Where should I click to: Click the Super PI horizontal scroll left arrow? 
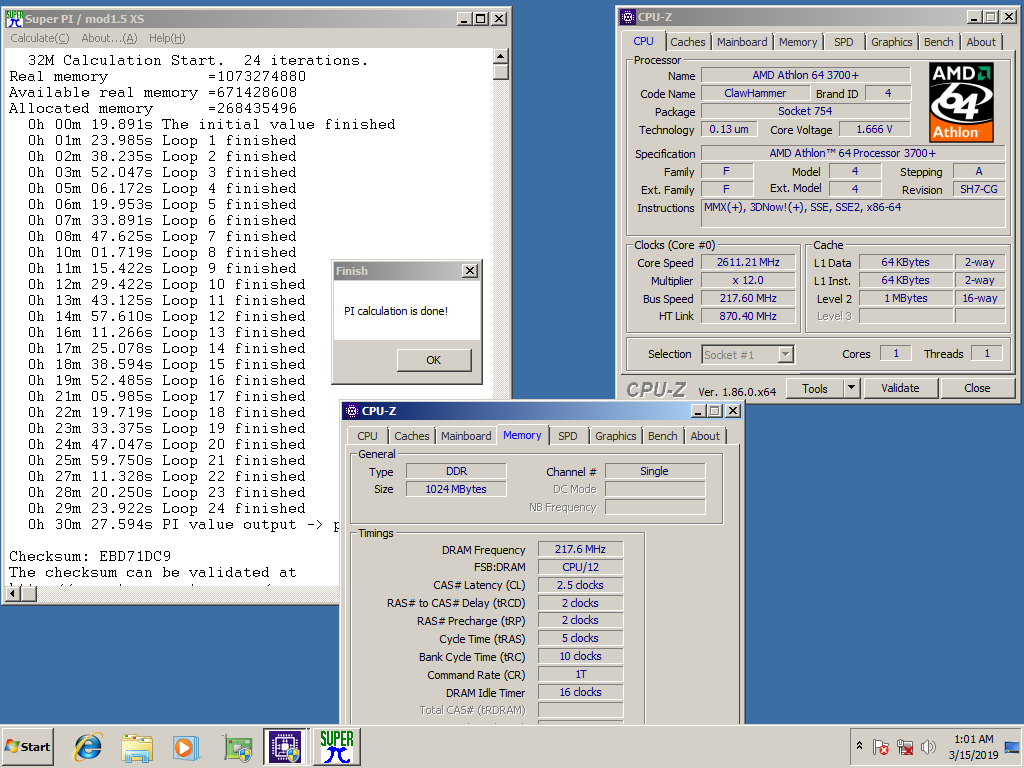(x=12, y=593)
